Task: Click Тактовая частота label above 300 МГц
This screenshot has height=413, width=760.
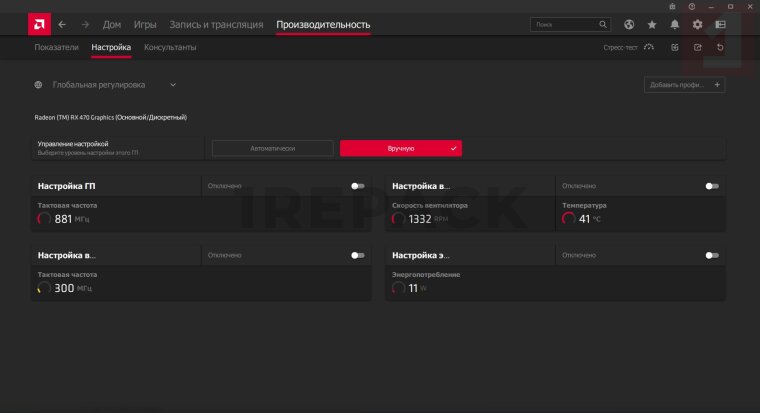Action: (x=67, y=275)
